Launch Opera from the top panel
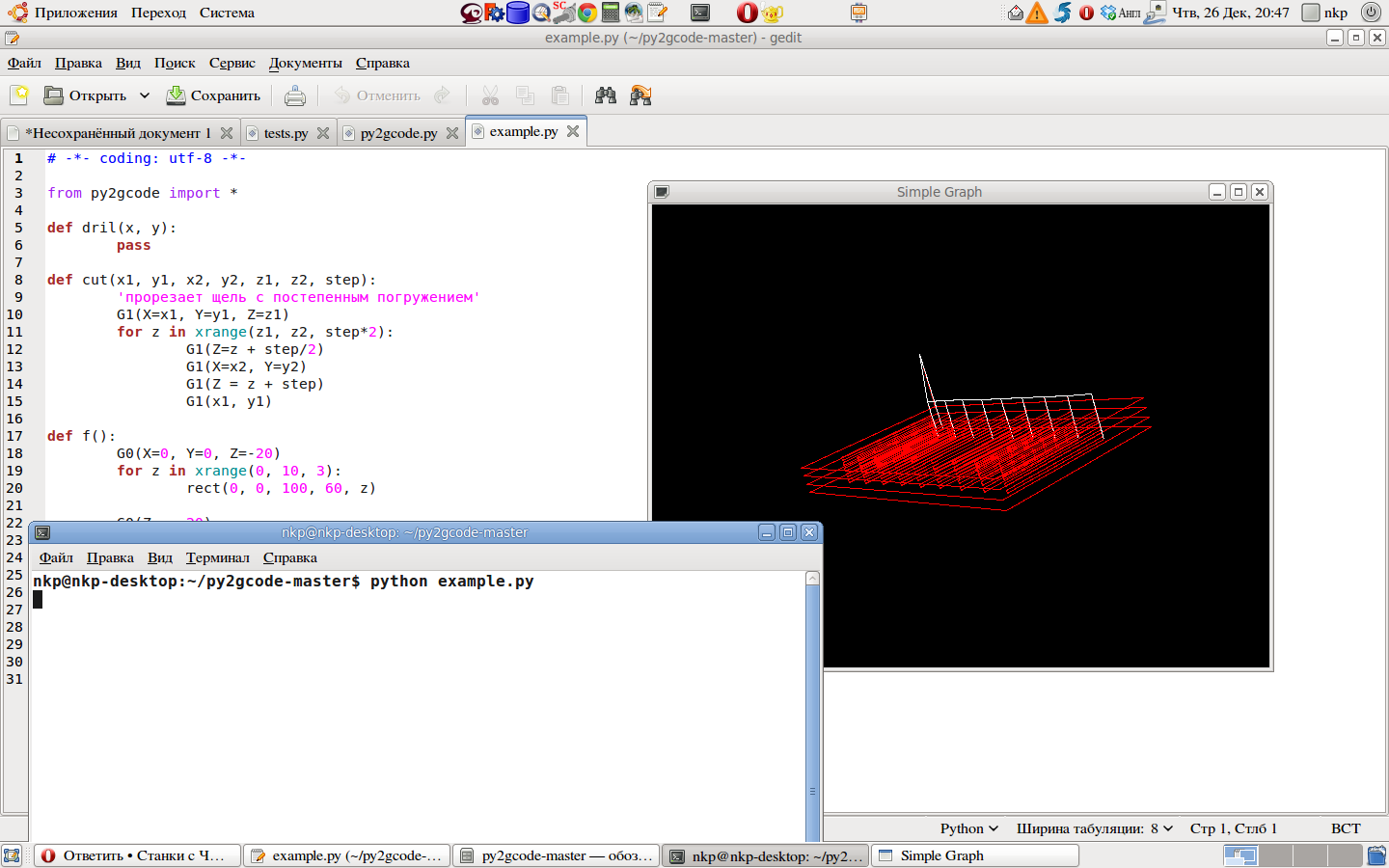The image size is (1389, 868). 747,13
